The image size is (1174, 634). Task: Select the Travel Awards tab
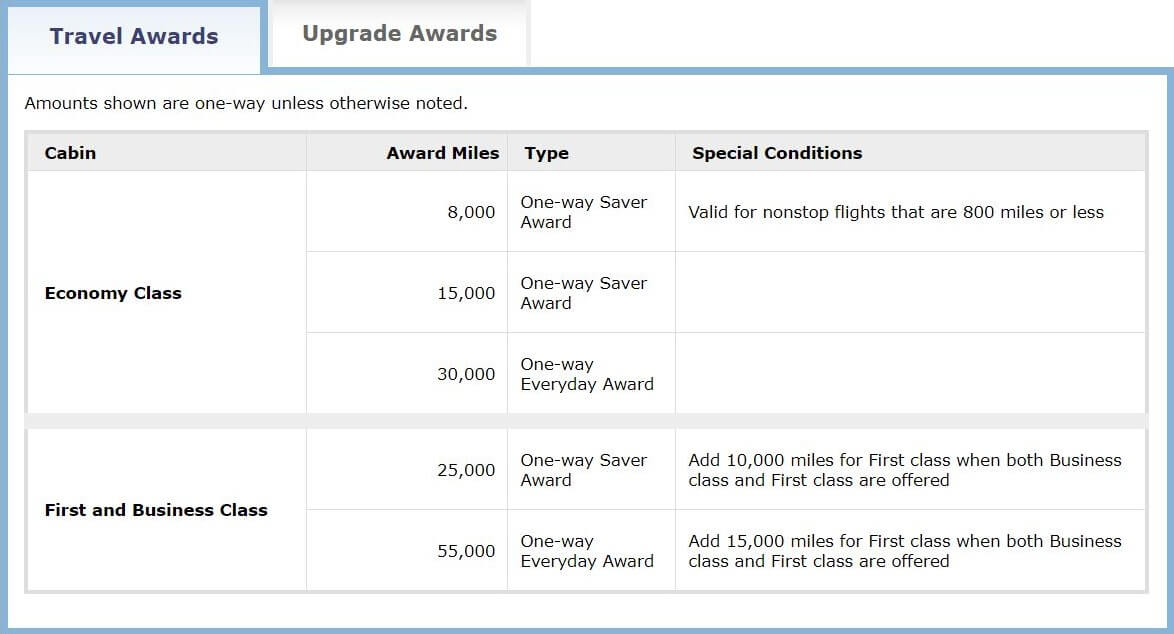[134, 37]
